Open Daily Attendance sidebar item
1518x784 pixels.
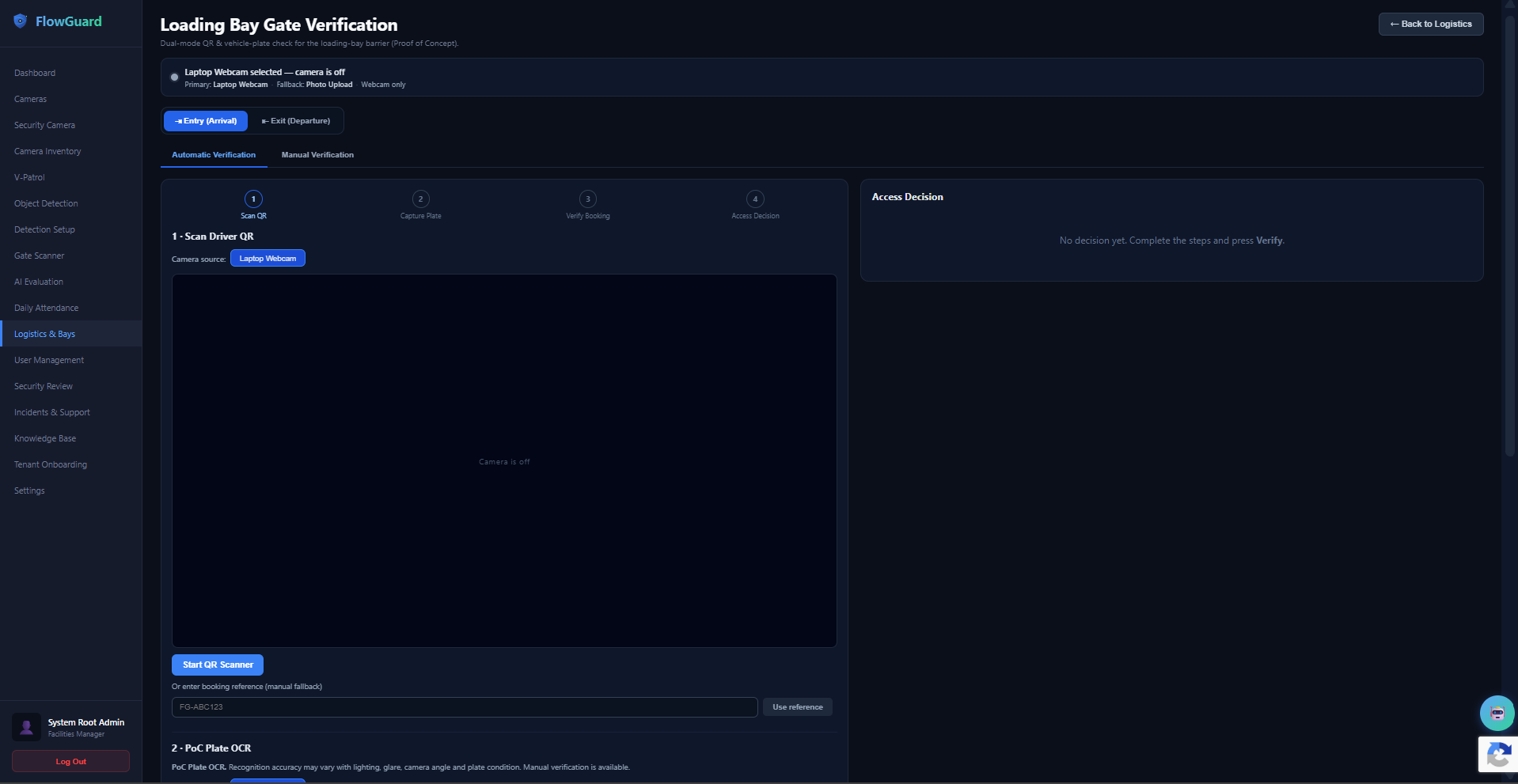[x=71, y=308]
